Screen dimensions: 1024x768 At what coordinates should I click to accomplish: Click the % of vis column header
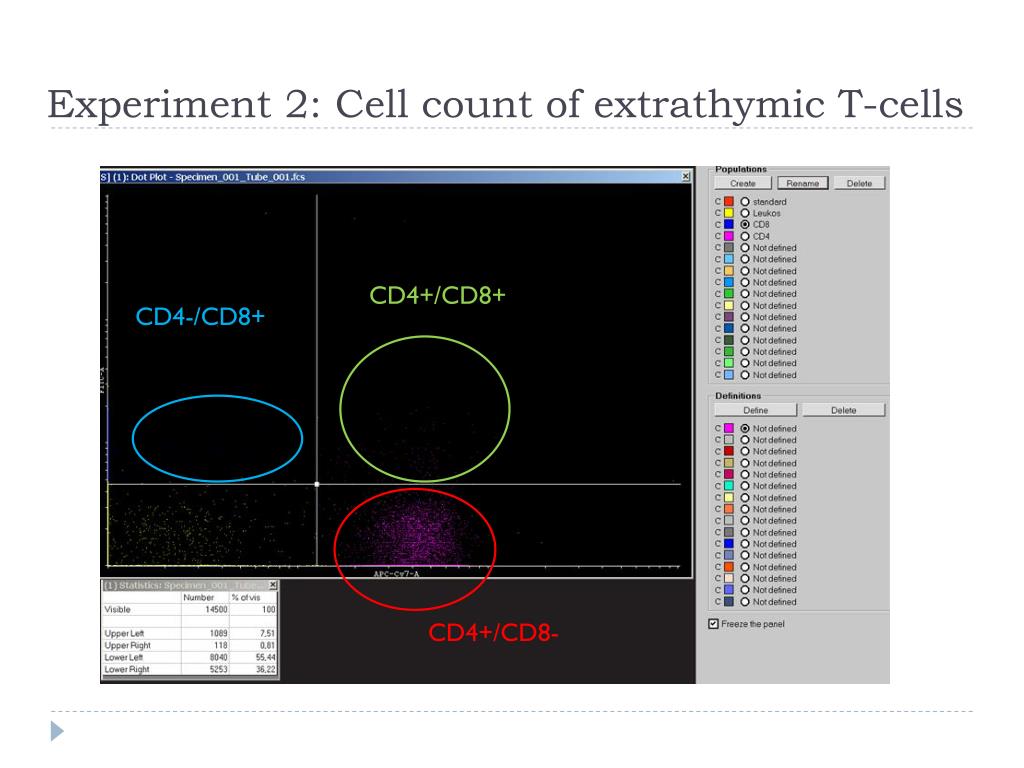(246, 598)
